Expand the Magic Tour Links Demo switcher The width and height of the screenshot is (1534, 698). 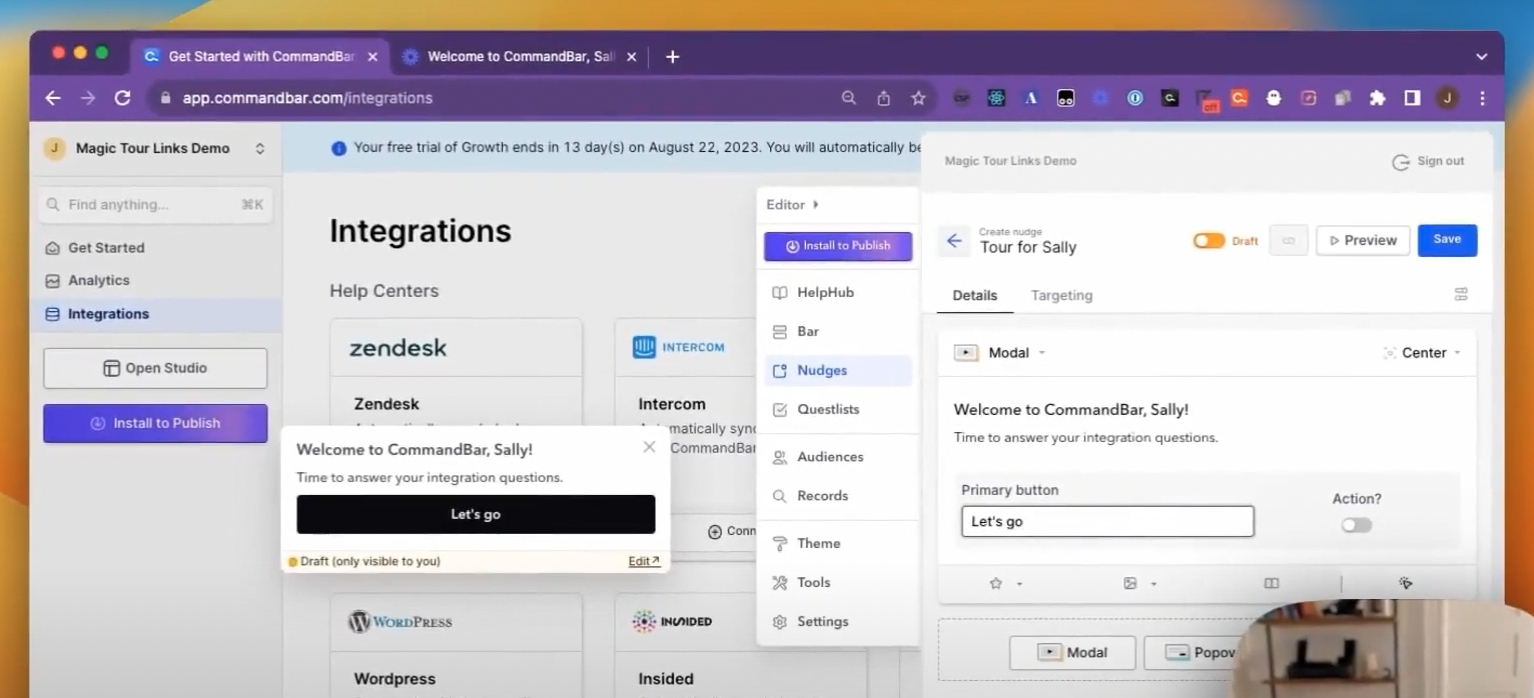pyautogui.click(x=260, y=148)
